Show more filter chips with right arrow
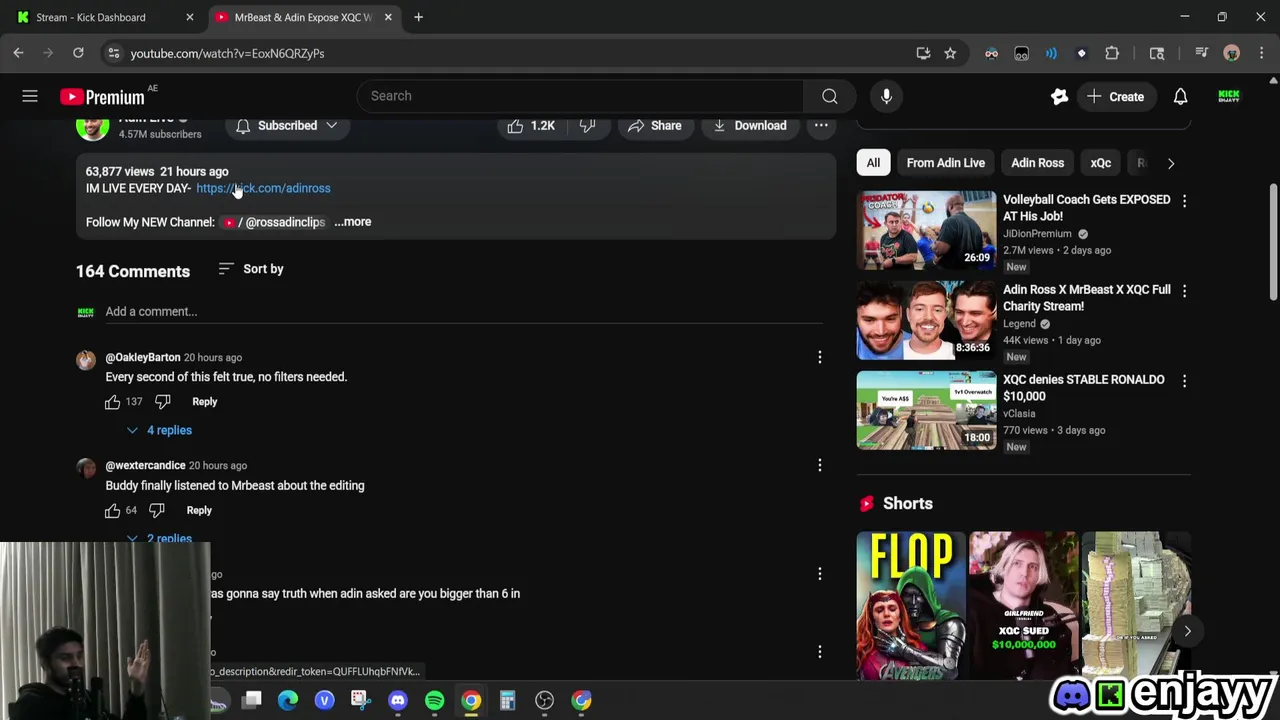Screen dimensions: 1280x720 pos(1171,163)
